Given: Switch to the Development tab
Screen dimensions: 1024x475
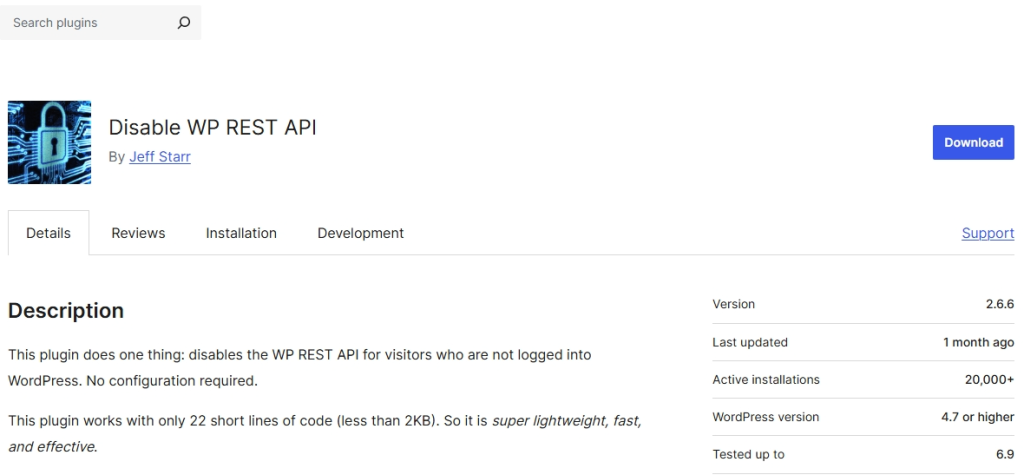Looking at the screenshot, I should [360, 233].
